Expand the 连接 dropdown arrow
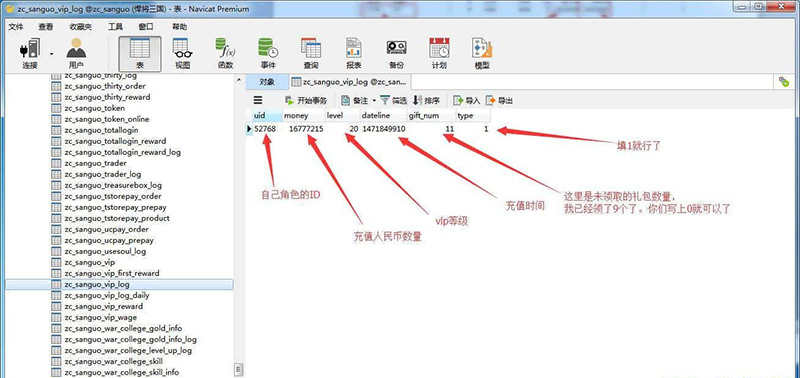The width and height of the screenshot is (800, 378). click(x=52, y=54)
